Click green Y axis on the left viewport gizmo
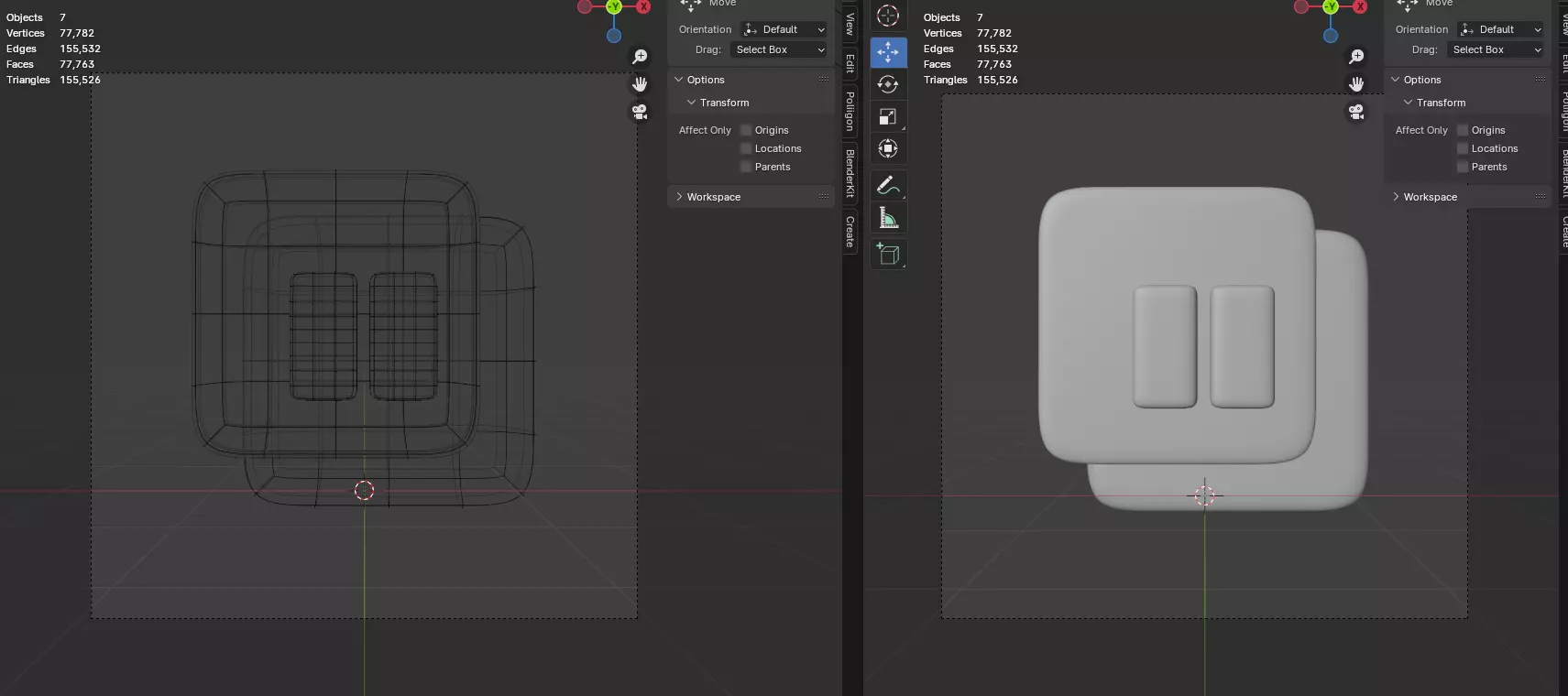Screen dimensions: 1568x696 (614, 6)
